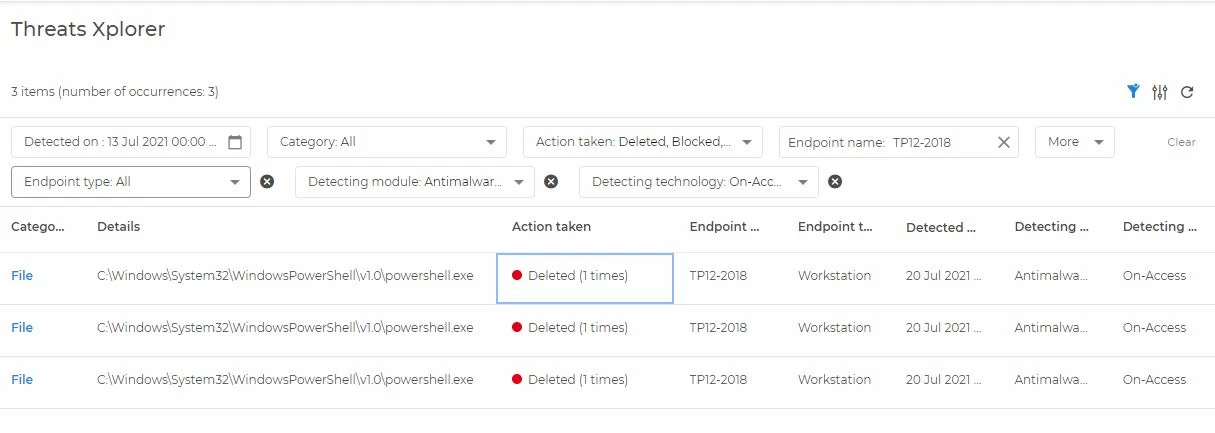This screenshot has height=433, width=1215.
Task: Open Detecting technology On-Access dropdown
Action: [699, 182]
